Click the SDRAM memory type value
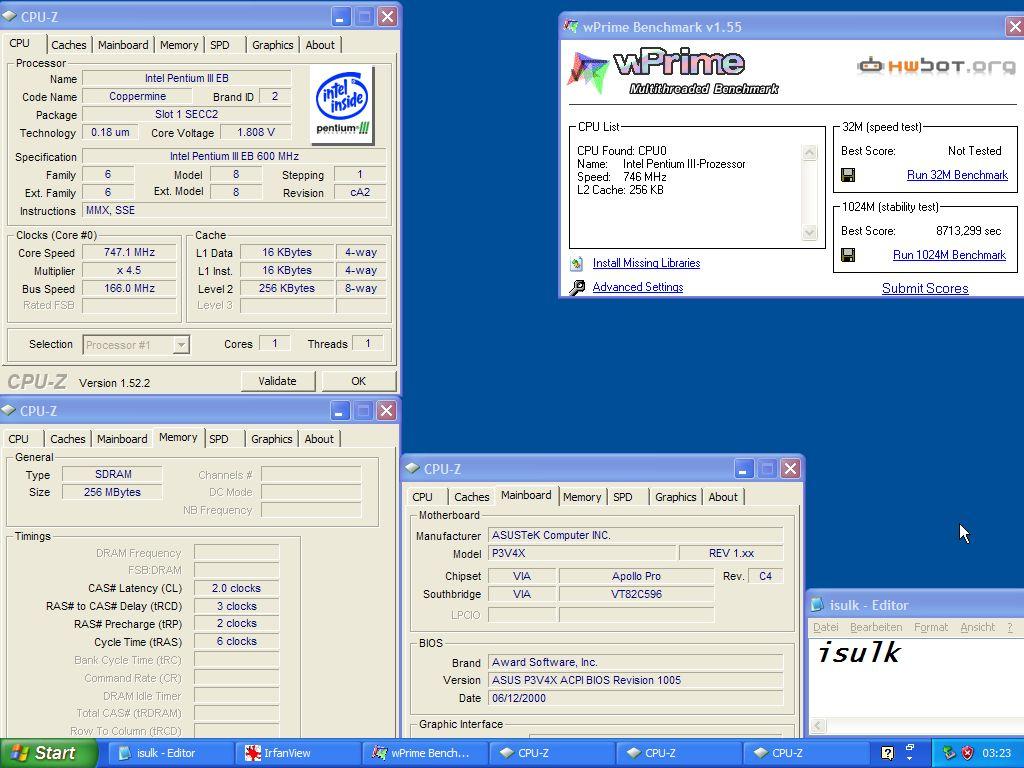This screenshot has width=1024, height=768. click(113, 474)
